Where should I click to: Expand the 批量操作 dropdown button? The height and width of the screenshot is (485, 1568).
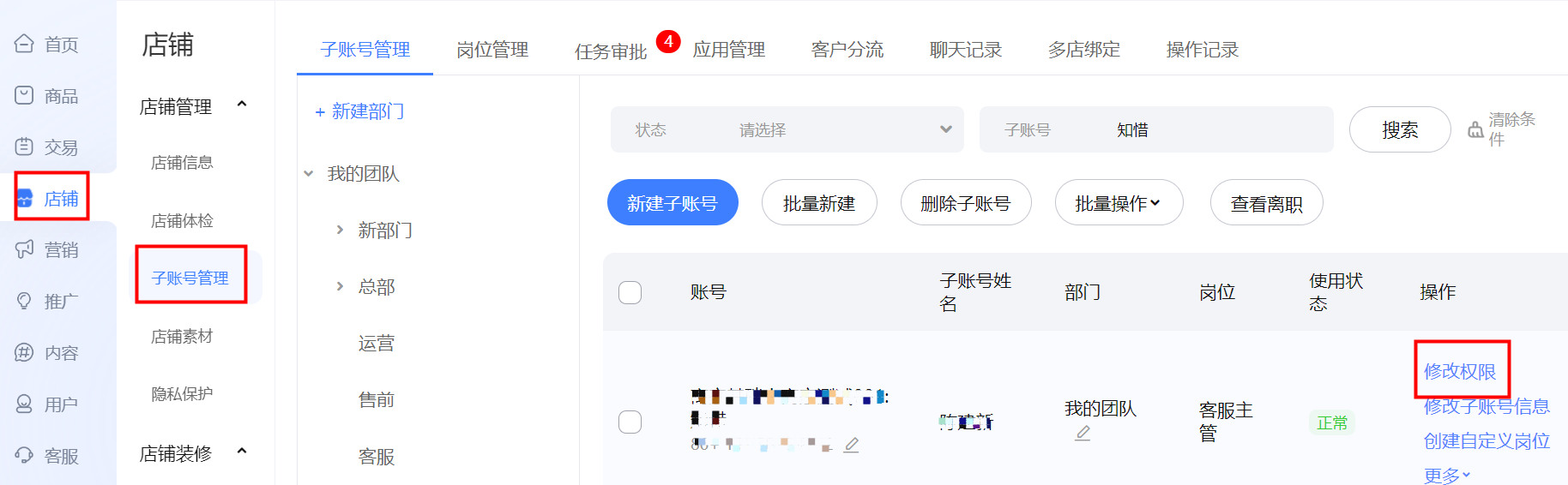(1119, 203)
